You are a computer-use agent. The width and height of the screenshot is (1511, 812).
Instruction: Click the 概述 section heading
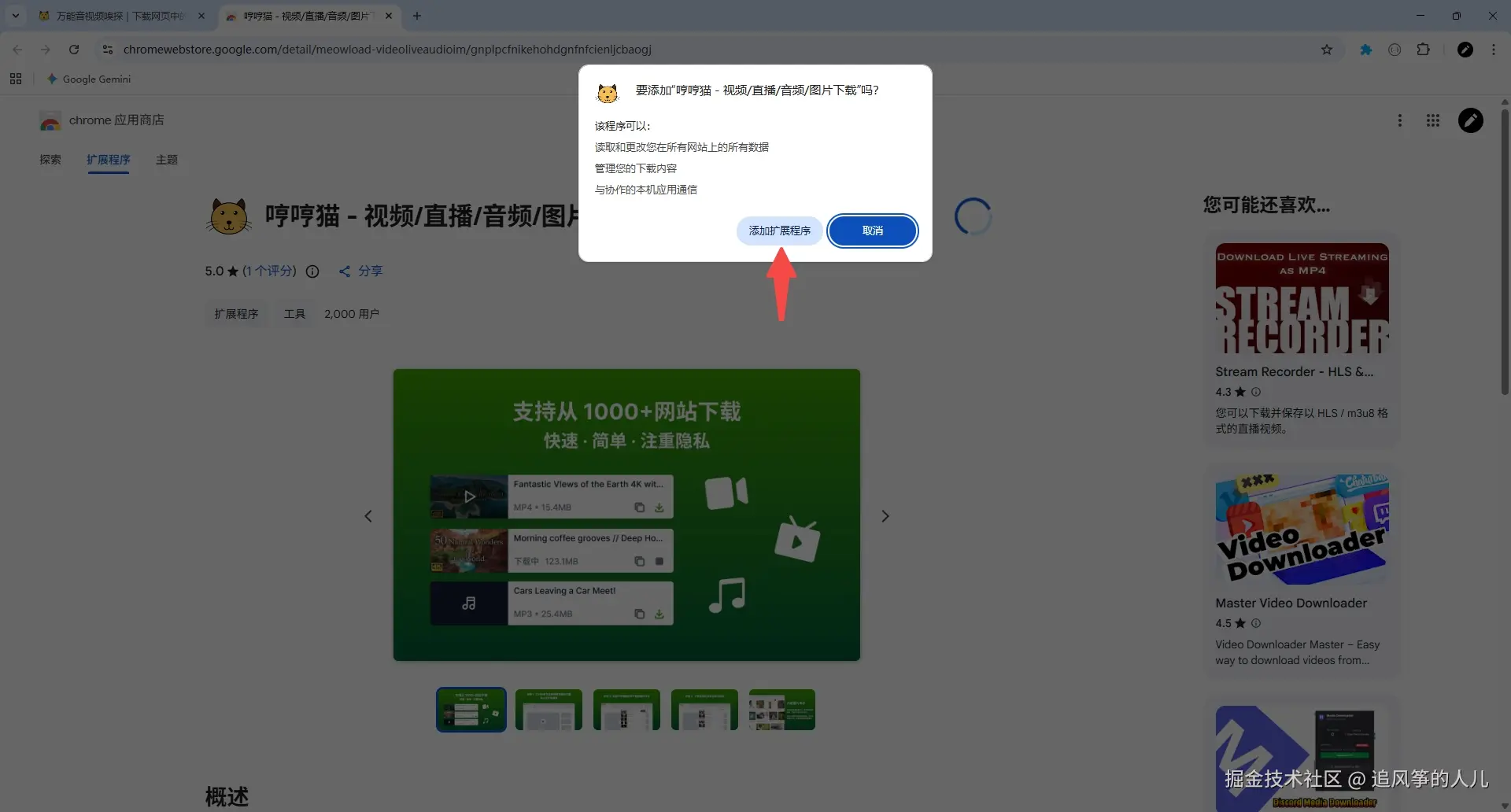pyautogui.click(x=227, y=797)
